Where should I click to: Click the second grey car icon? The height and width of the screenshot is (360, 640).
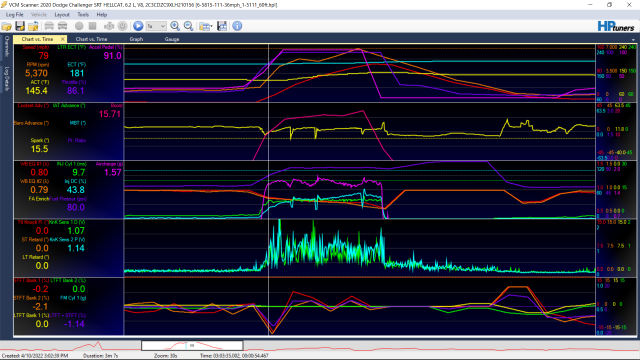click(62, 26)
